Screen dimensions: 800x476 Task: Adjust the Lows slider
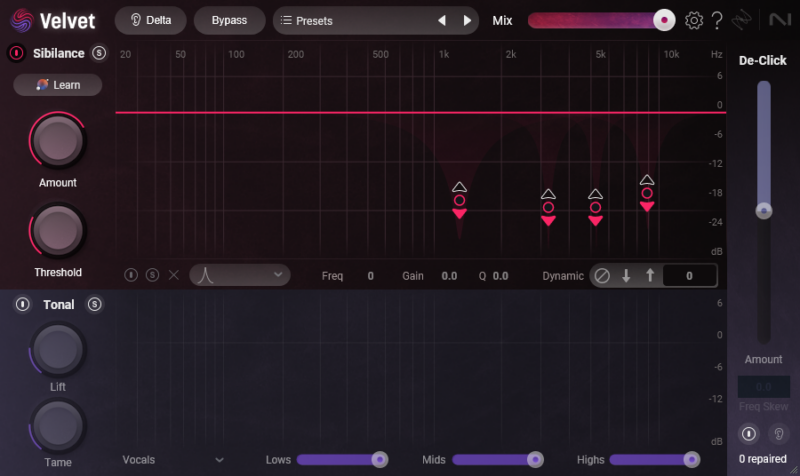point(342,460)
